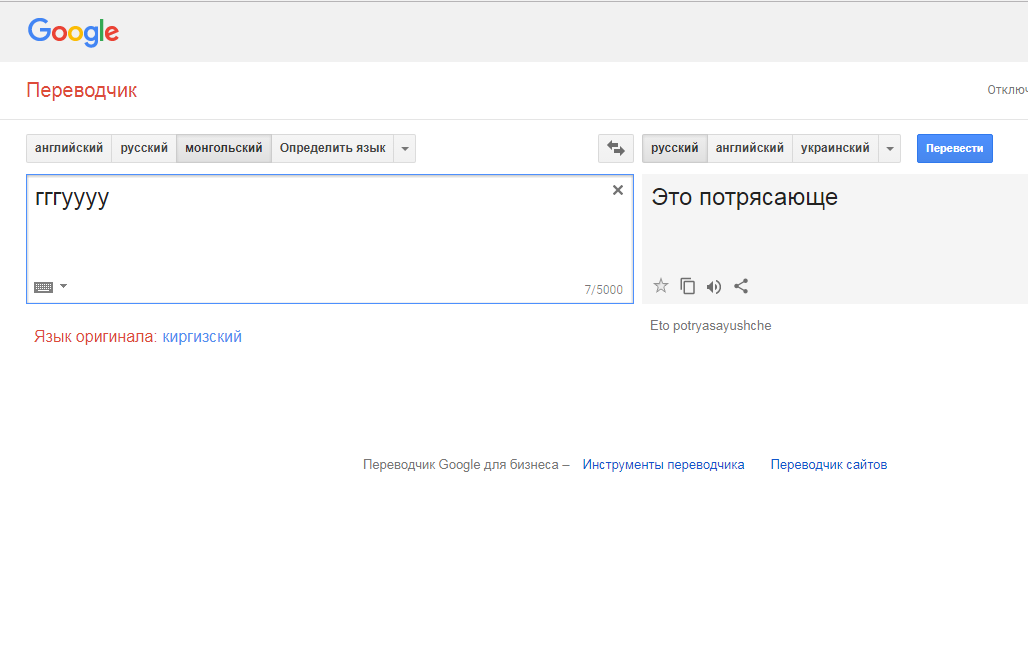The width and height of the screenshot is (1028, 666).
Task: Click the Google logo
Action: [x=73, y=32]
